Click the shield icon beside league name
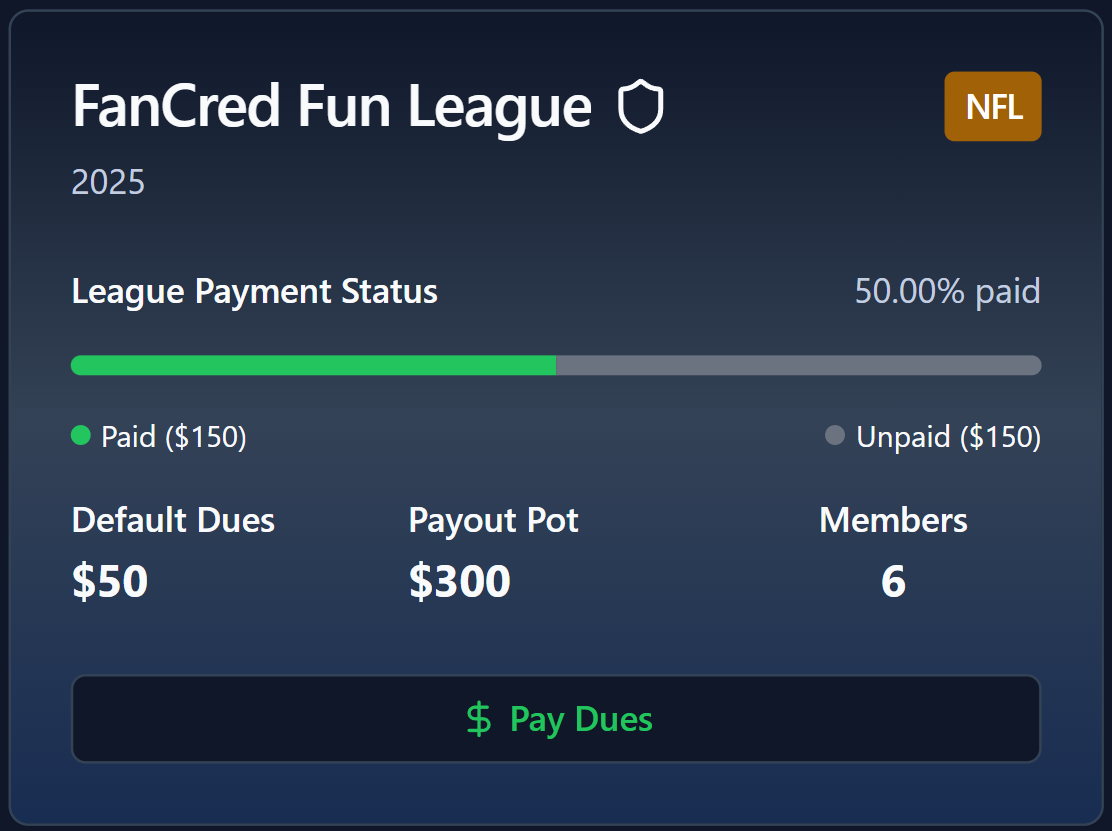This screenshot has width=1112, height=831. [x=640, y=106]
